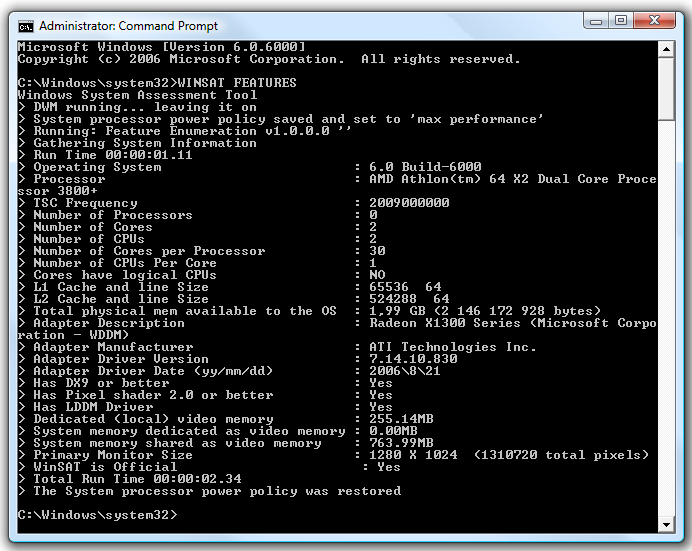
Task: Click 'The System processor power policy was restored'
Action: coord(217,491)
